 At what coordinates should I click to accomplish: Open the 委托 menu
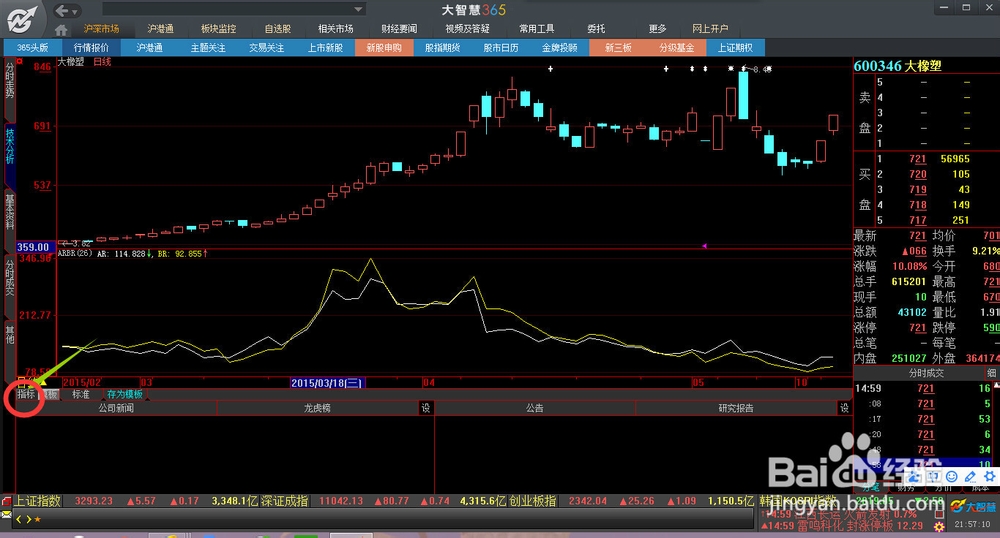(596, 29)
